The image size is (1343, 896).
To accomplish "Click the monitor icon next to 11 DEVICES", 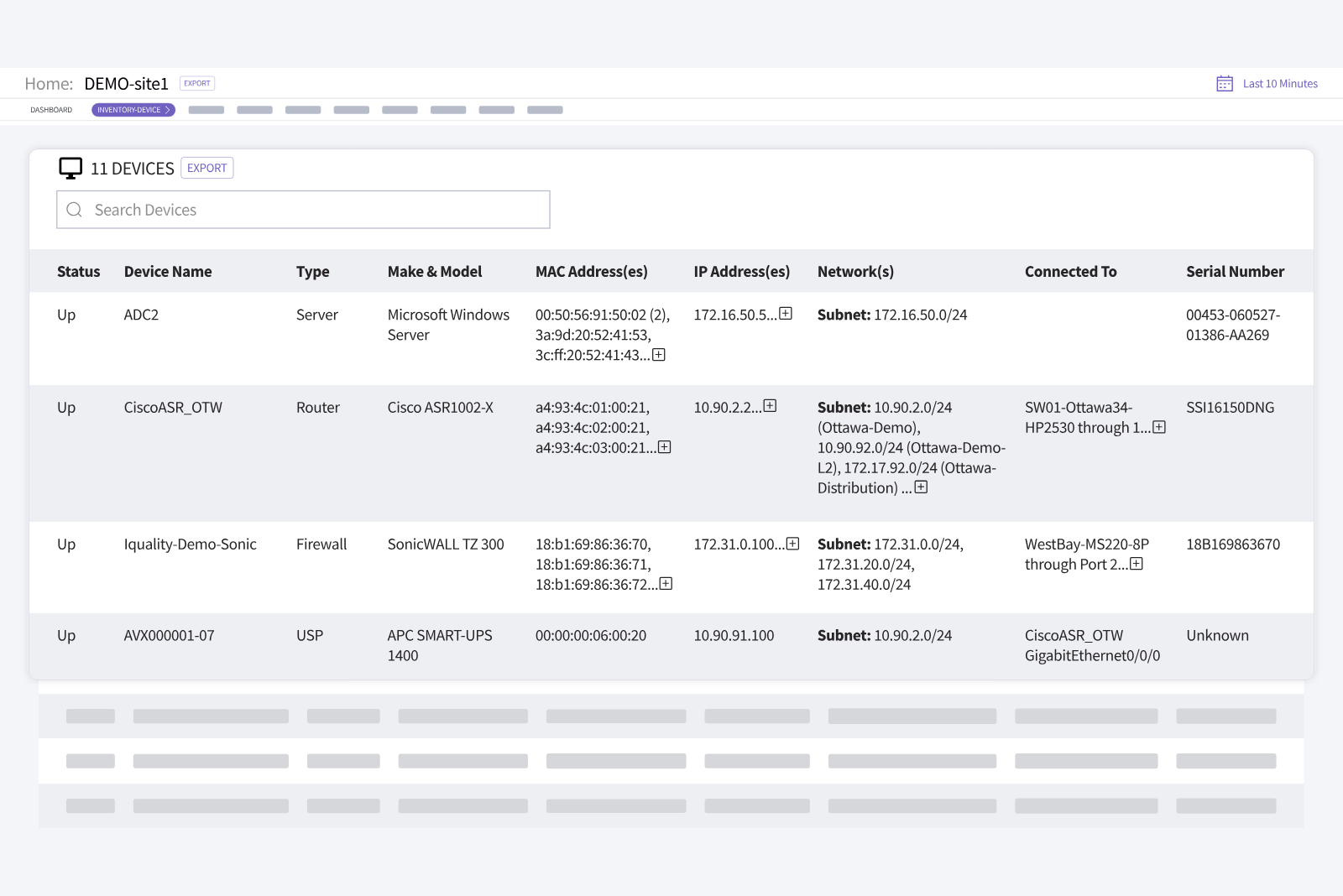I will coord(71,169).
